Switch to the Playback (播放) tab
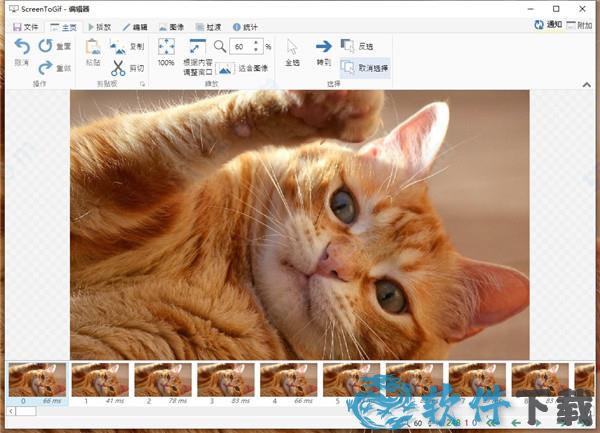The height and width of the screenshot is (433, 600). pos(98,25)
